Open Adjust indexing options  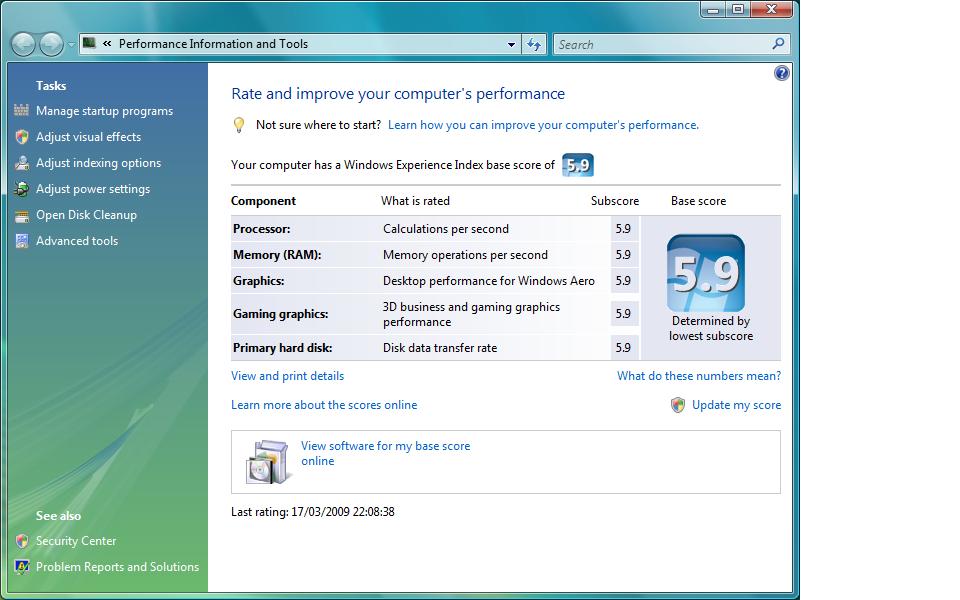tap(98, 163)
